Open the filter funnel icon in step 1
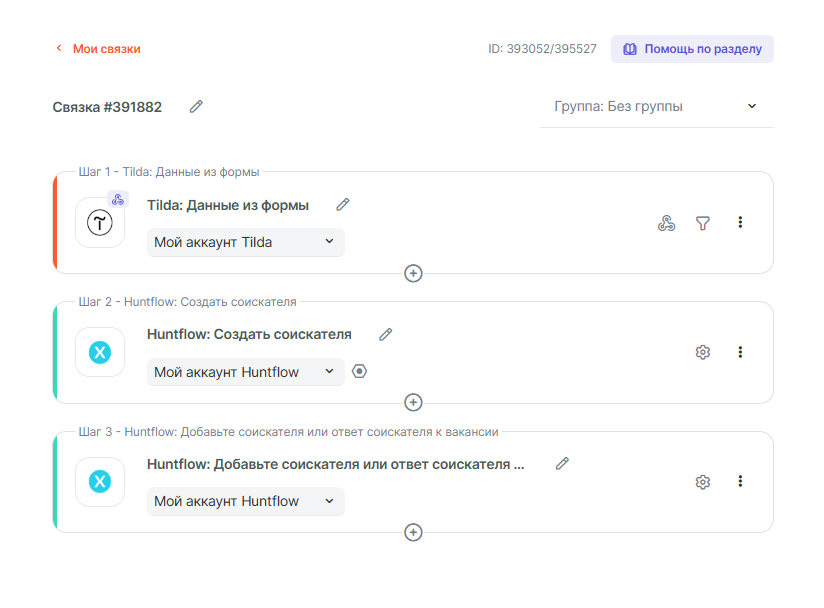Image resolution: width=824 pixels, height=608 pixels. coord(703,223)
